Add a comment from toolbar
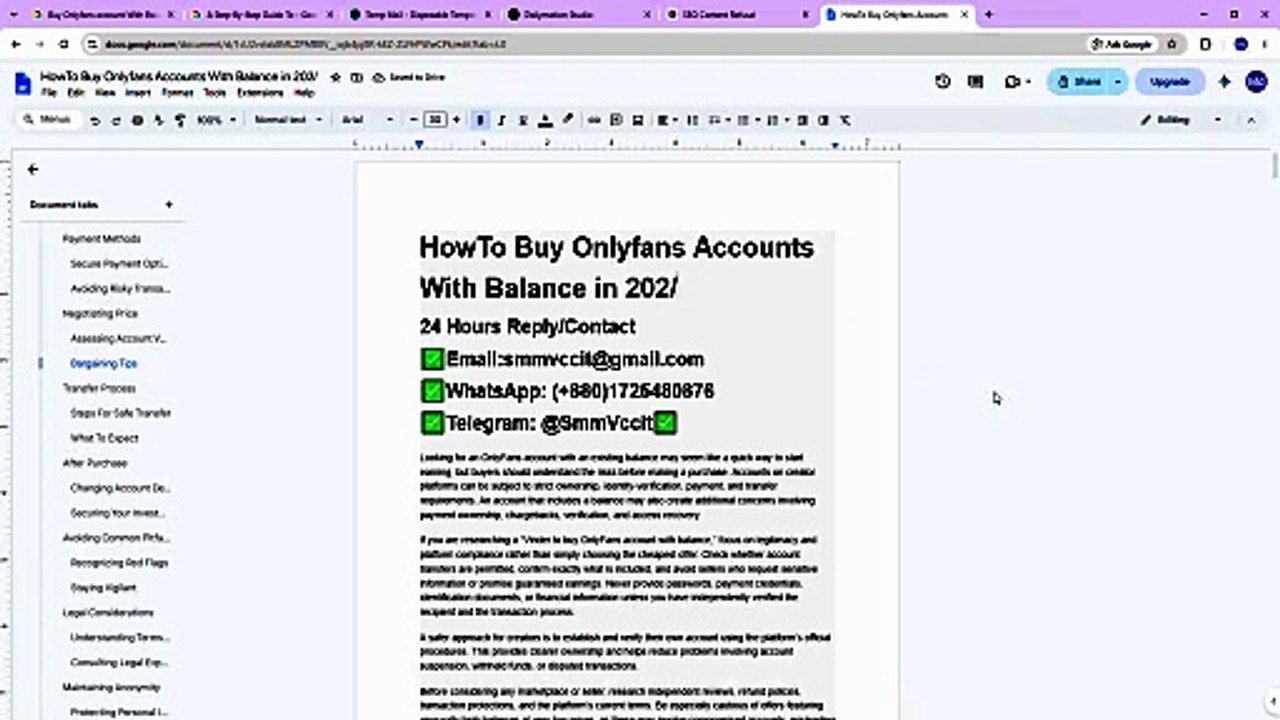Screen dimensions: 1280x720 [616, 120]
